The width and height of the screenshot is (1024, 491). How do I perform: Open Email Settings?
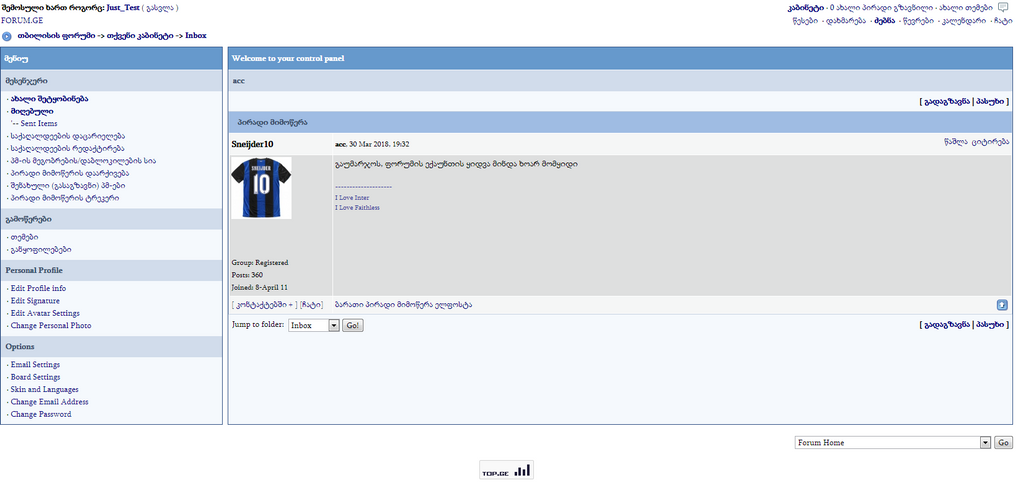[x=35, y=364]
